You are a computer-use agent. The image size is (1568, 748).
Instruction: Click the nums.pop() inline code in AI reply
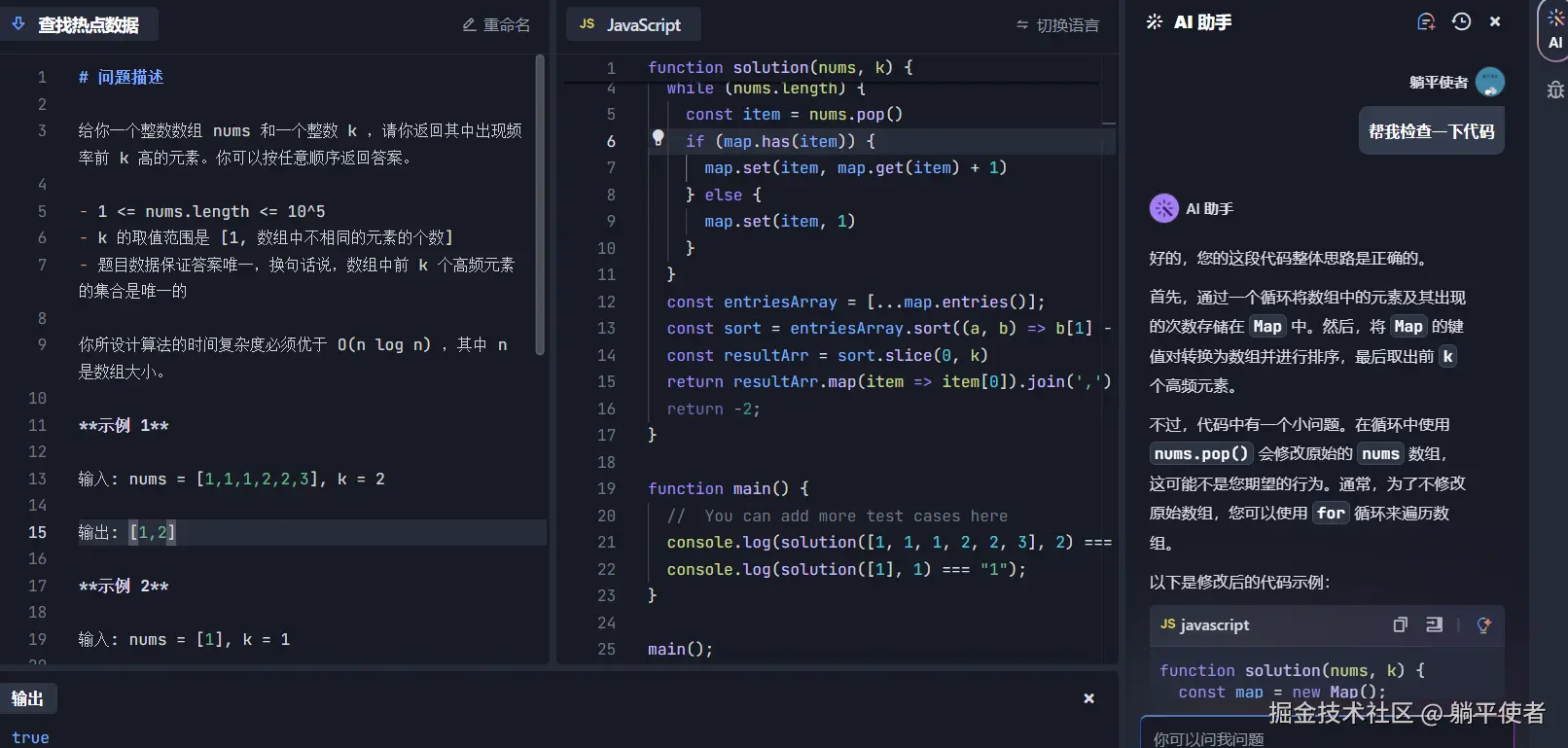[x=1200, y=453]
